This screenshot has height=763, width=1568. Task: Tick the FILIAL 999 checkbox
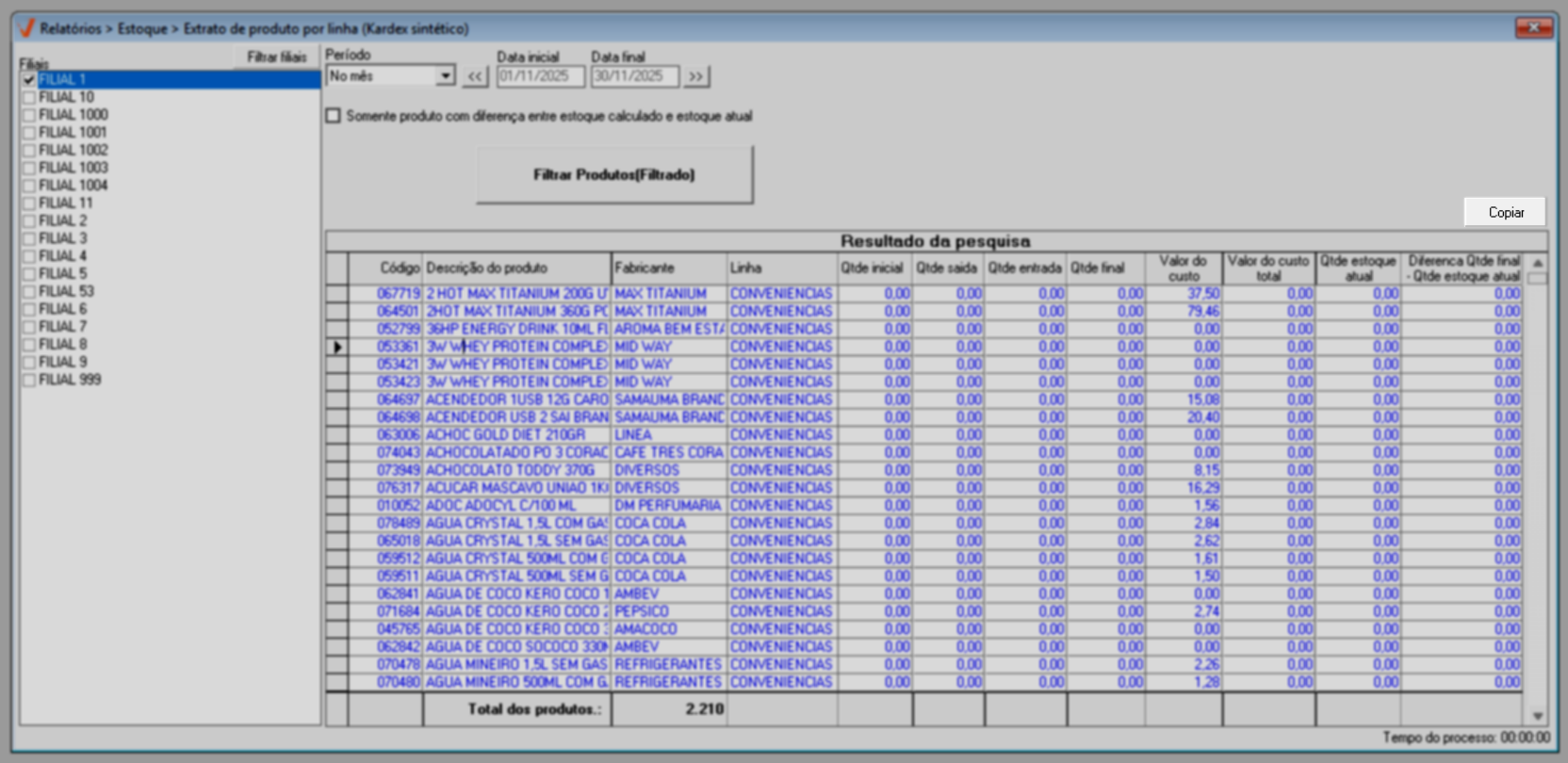[29, 381]
